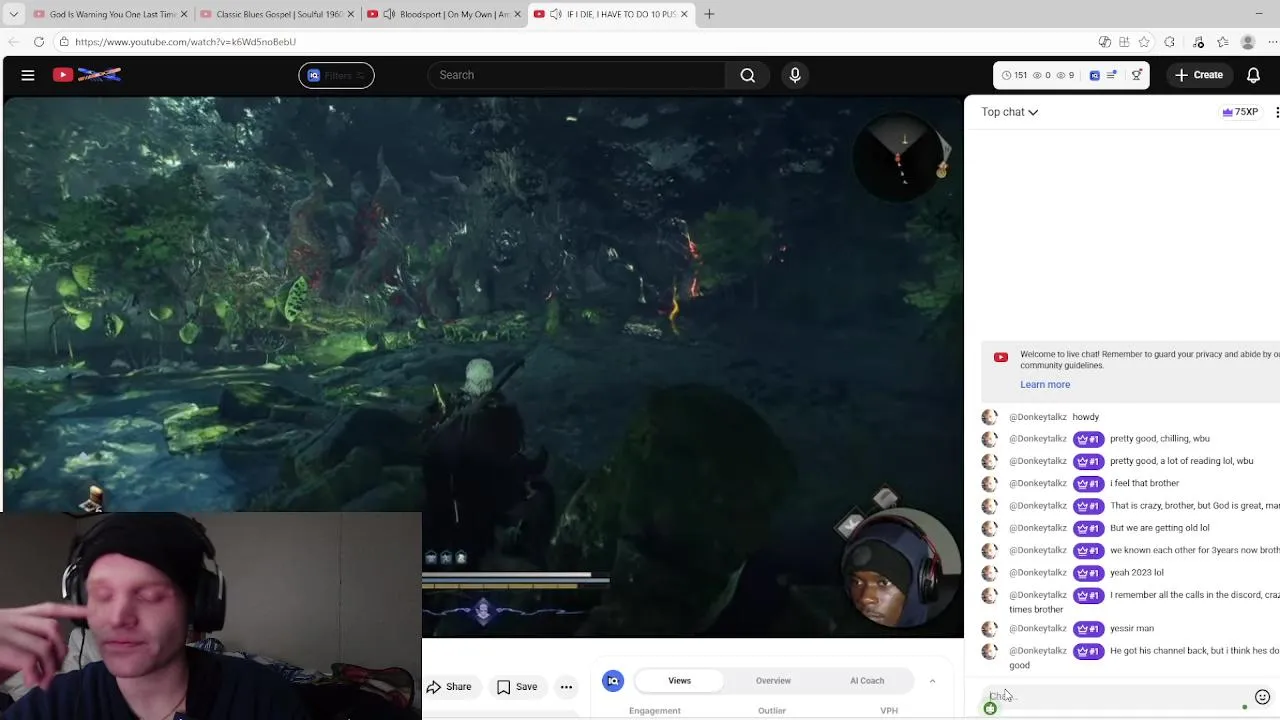Collapse the vidIQ panel with chevron
Viewport: 1280px width, 720px height.
[932, 681]
